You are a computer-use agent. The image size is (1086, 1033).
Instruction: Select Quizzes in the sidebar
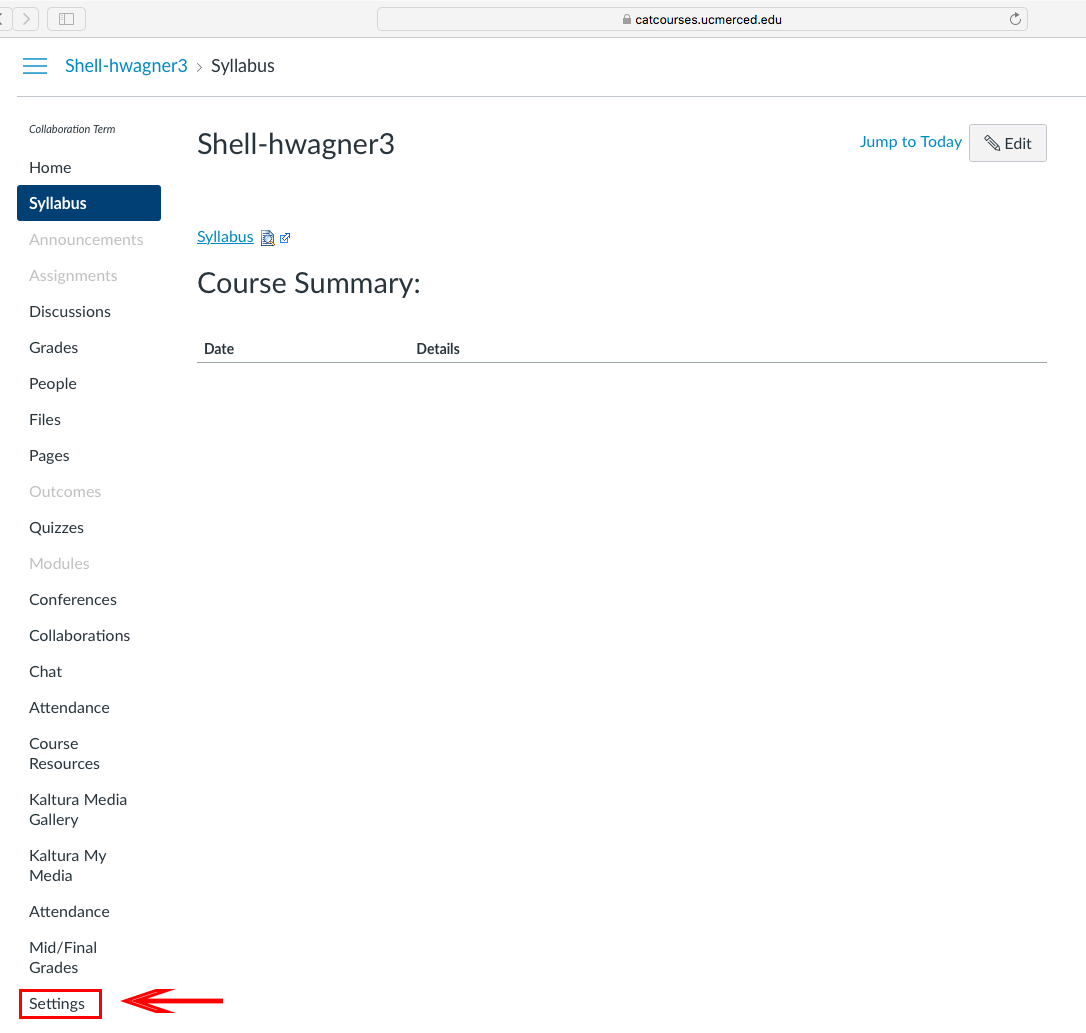(56, 527)
